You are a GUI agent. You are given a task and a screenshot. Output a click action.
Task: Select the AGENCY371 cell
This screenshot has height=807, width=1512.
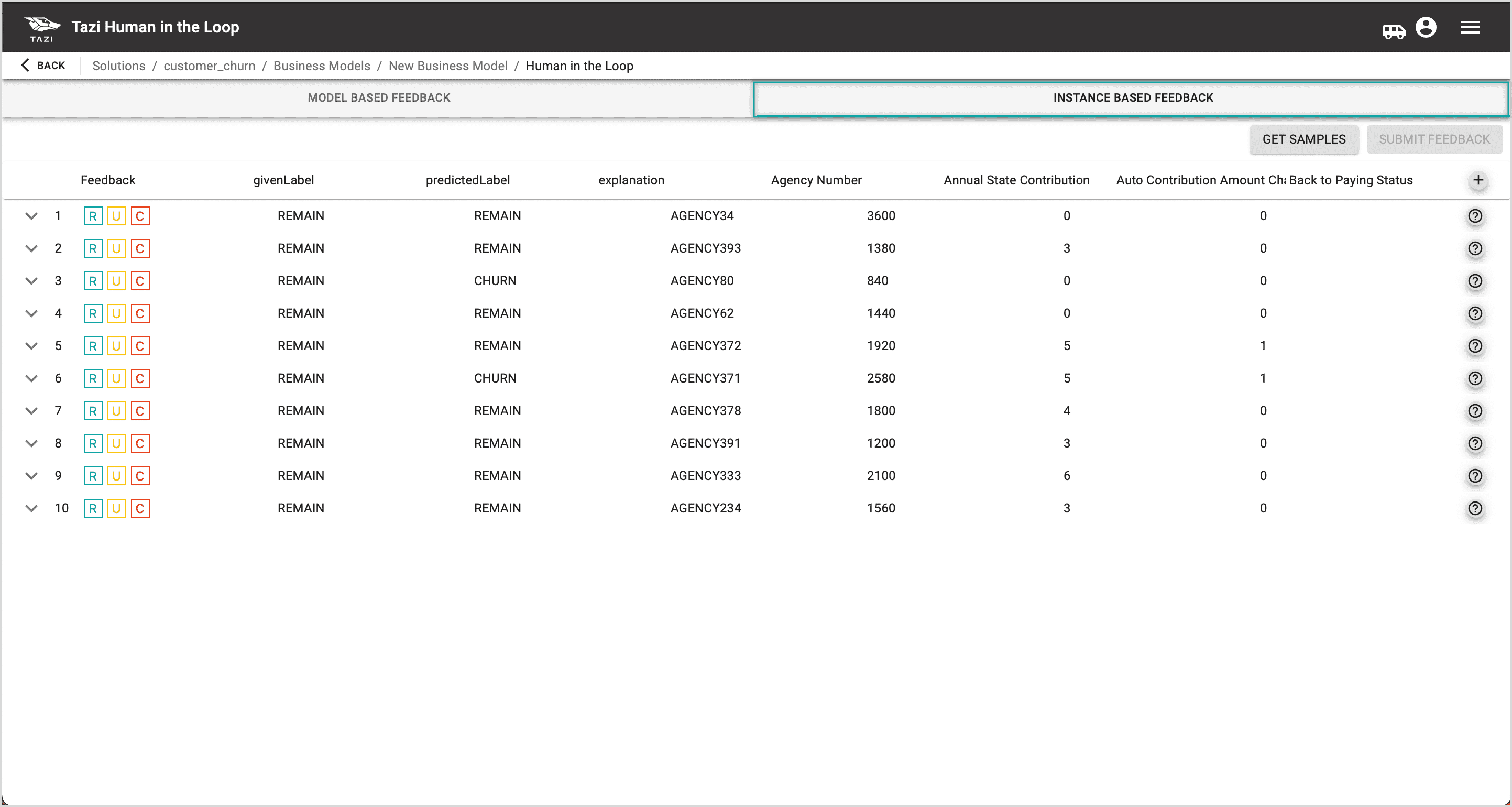tap(706, 378)
